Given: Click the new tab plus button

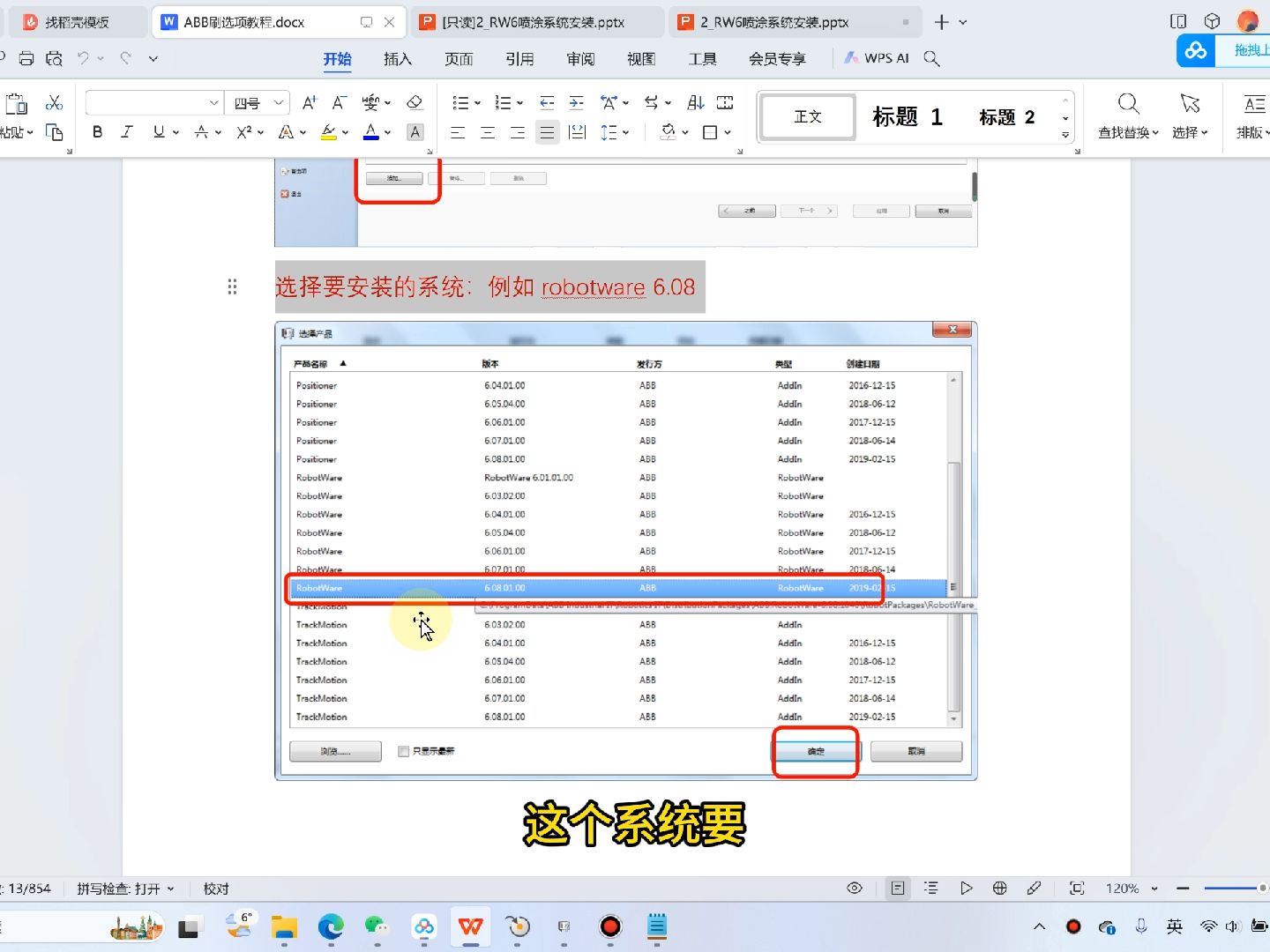Looking at the screenshot, I should pyautogui.click(x=942, y=22).
